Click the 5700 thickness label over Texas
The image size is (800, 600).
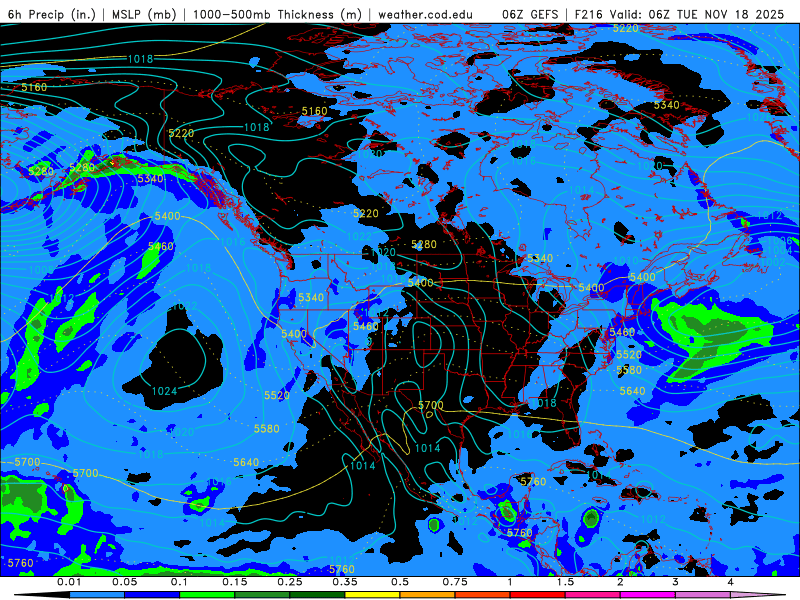[431, 405]
